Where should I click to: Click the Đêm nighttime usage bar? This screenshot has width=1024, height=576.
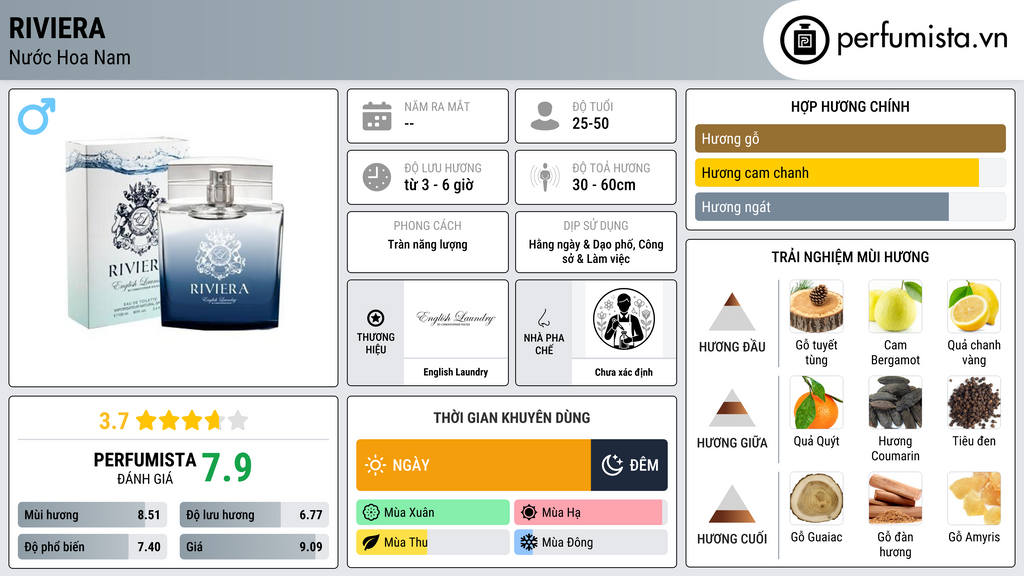point(630,465)
